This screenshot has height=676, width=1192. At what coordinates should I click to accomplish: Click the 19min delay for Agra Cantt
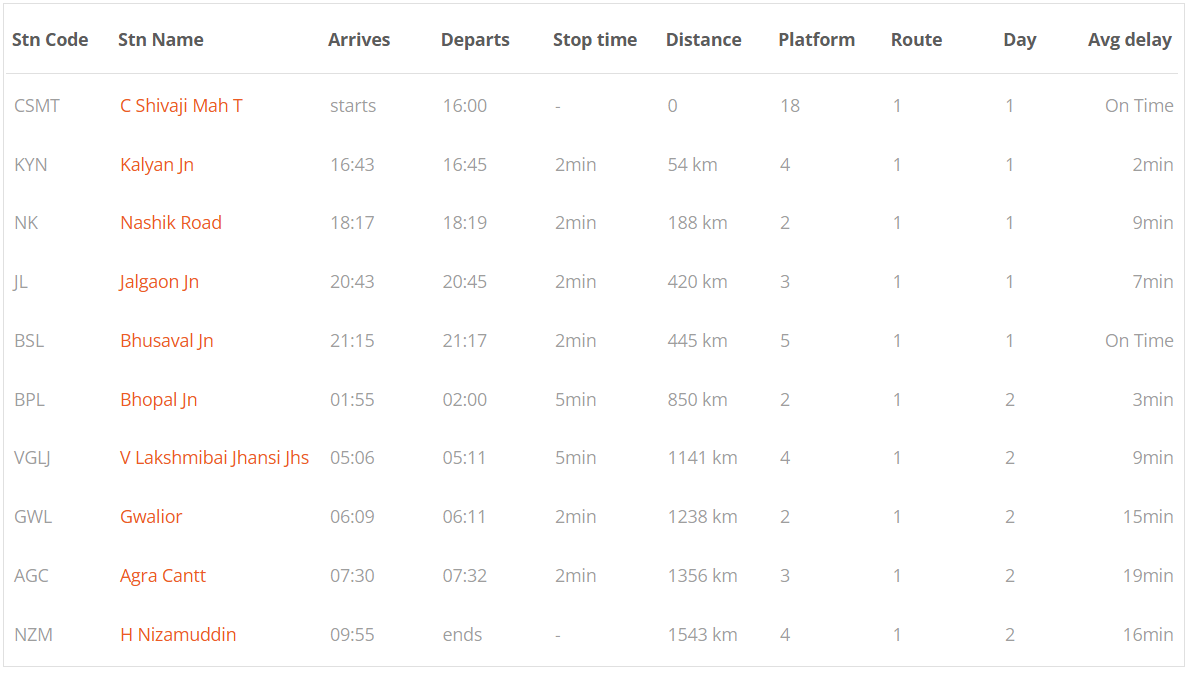point(1148,576)
